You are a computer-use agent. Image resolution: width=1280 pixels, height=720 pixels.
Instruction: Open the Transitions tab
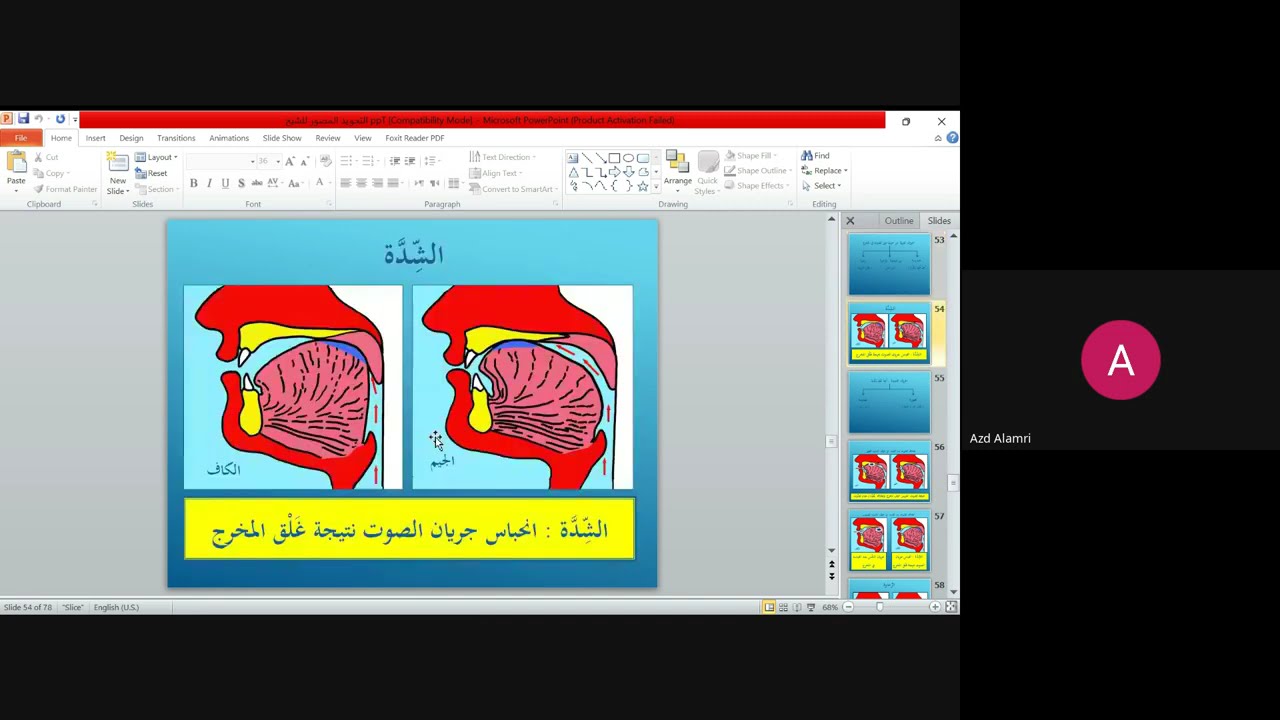pyautogui.click(x=176, y=138)
